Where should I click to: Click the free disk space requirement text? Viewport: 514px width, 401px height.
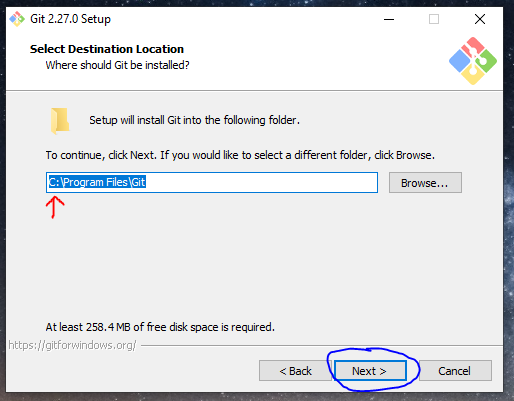click(x=160, y=327)
